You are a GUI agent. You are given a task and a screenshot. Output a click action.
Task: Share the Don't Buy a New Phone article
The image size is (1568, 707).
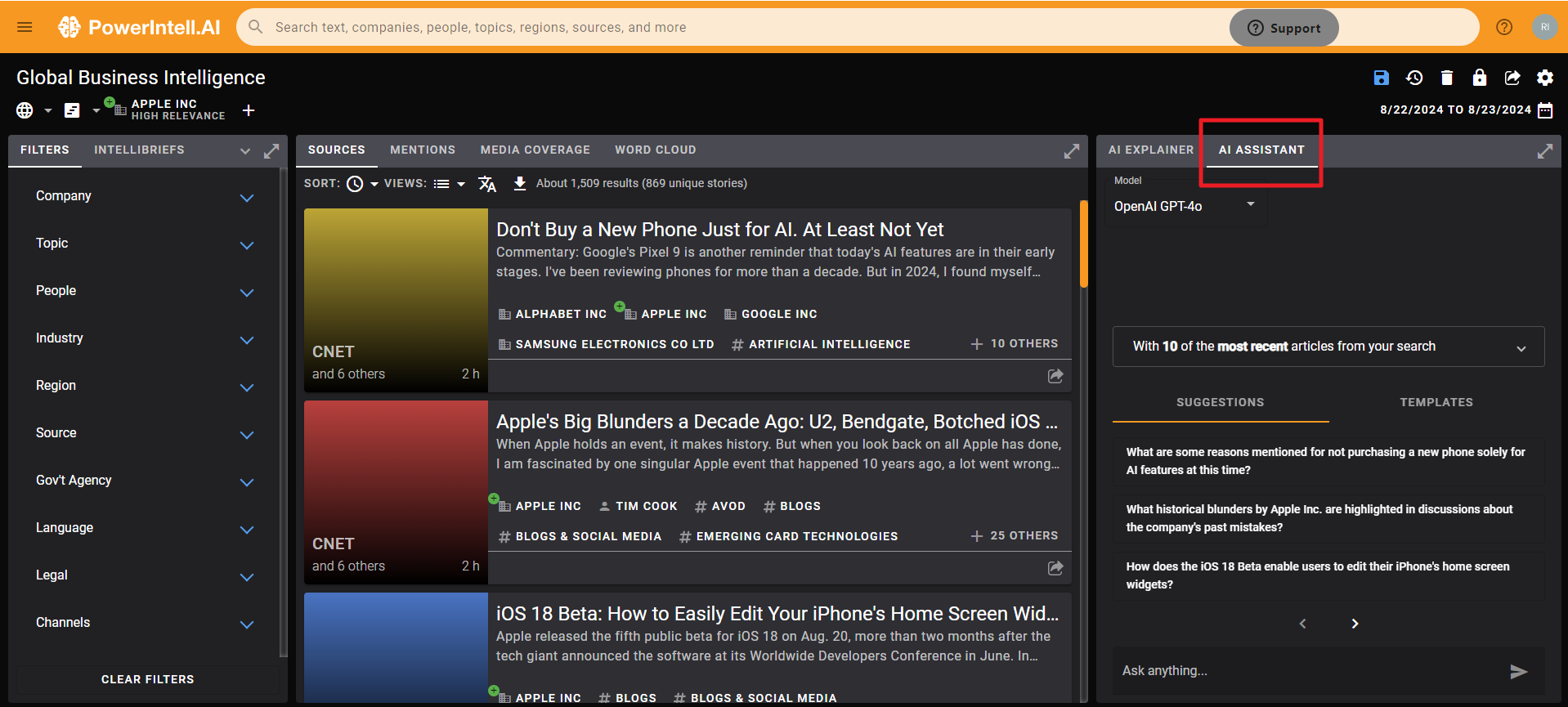tap(1055, 376)
